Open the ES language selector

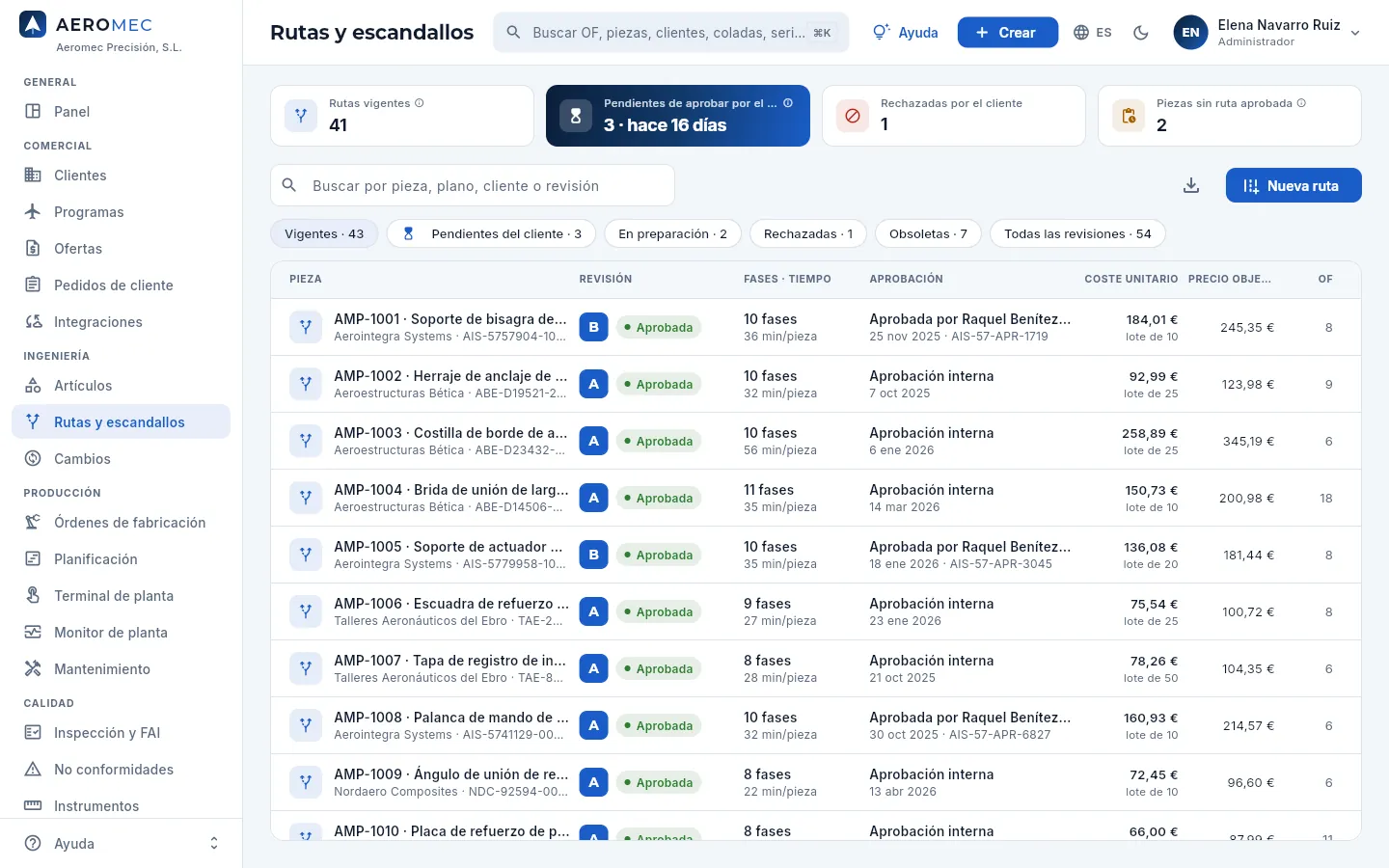click(1093, 33)
